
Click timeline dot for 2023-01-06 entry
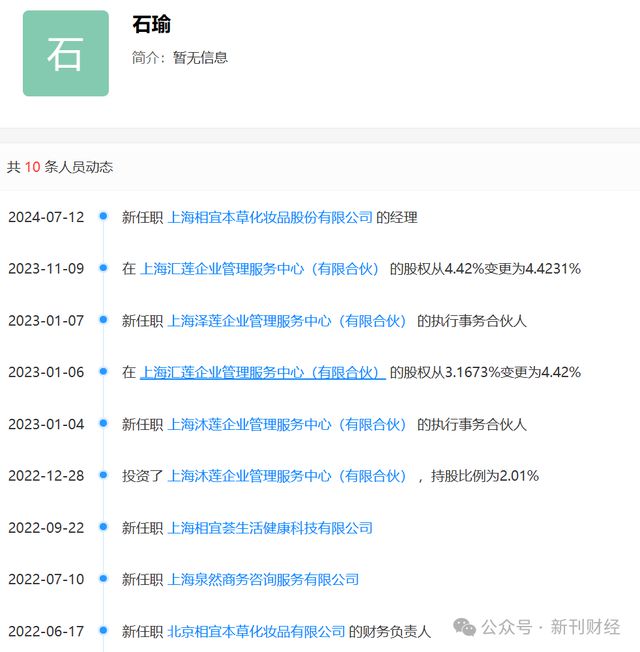103,371
